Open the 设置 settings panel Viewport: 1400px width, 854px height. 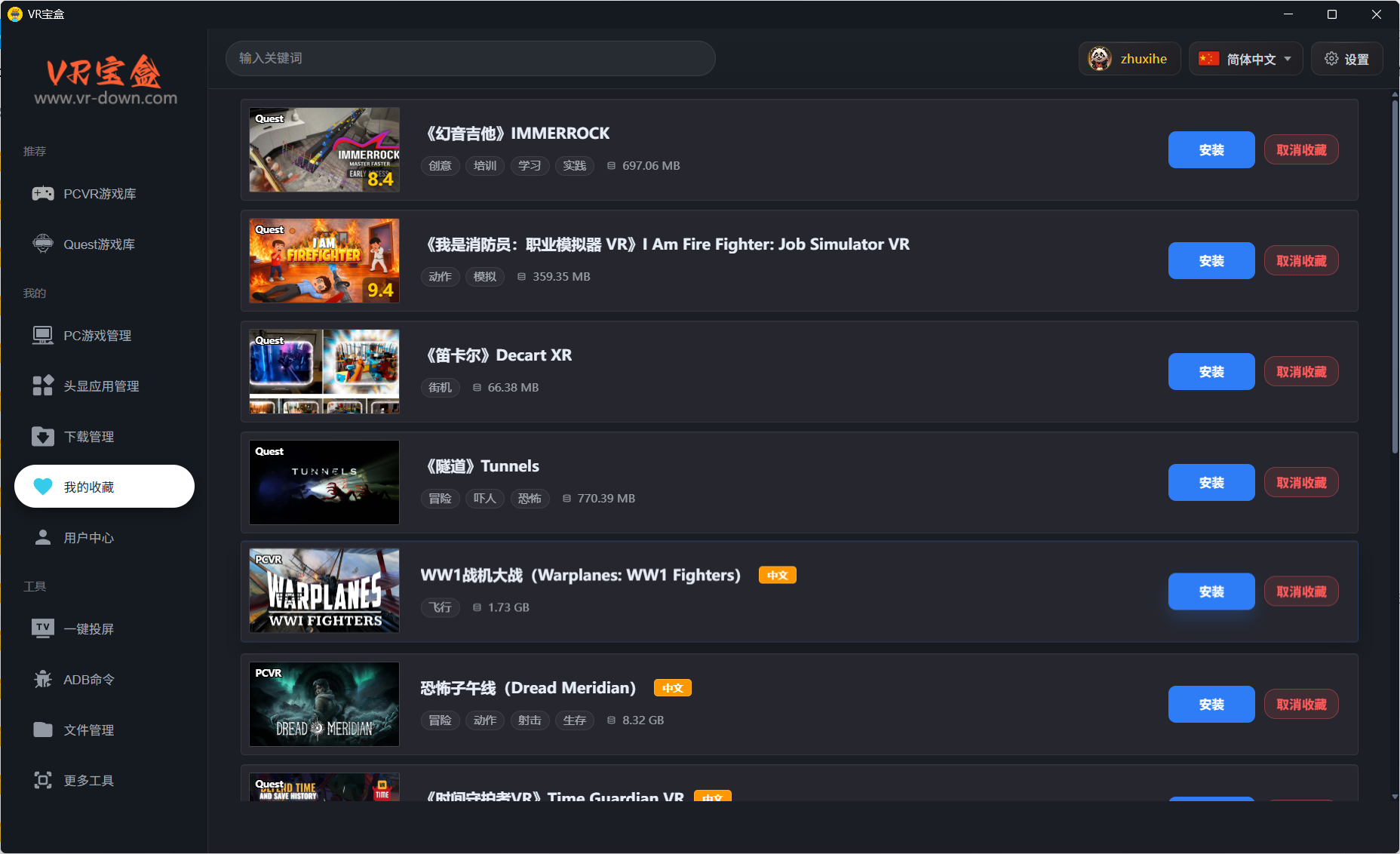coord(1347,58)
